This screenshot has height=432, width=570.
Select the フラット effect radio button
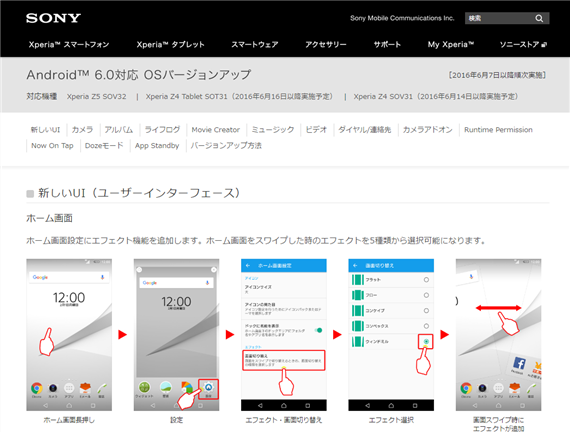pos(426,280)
